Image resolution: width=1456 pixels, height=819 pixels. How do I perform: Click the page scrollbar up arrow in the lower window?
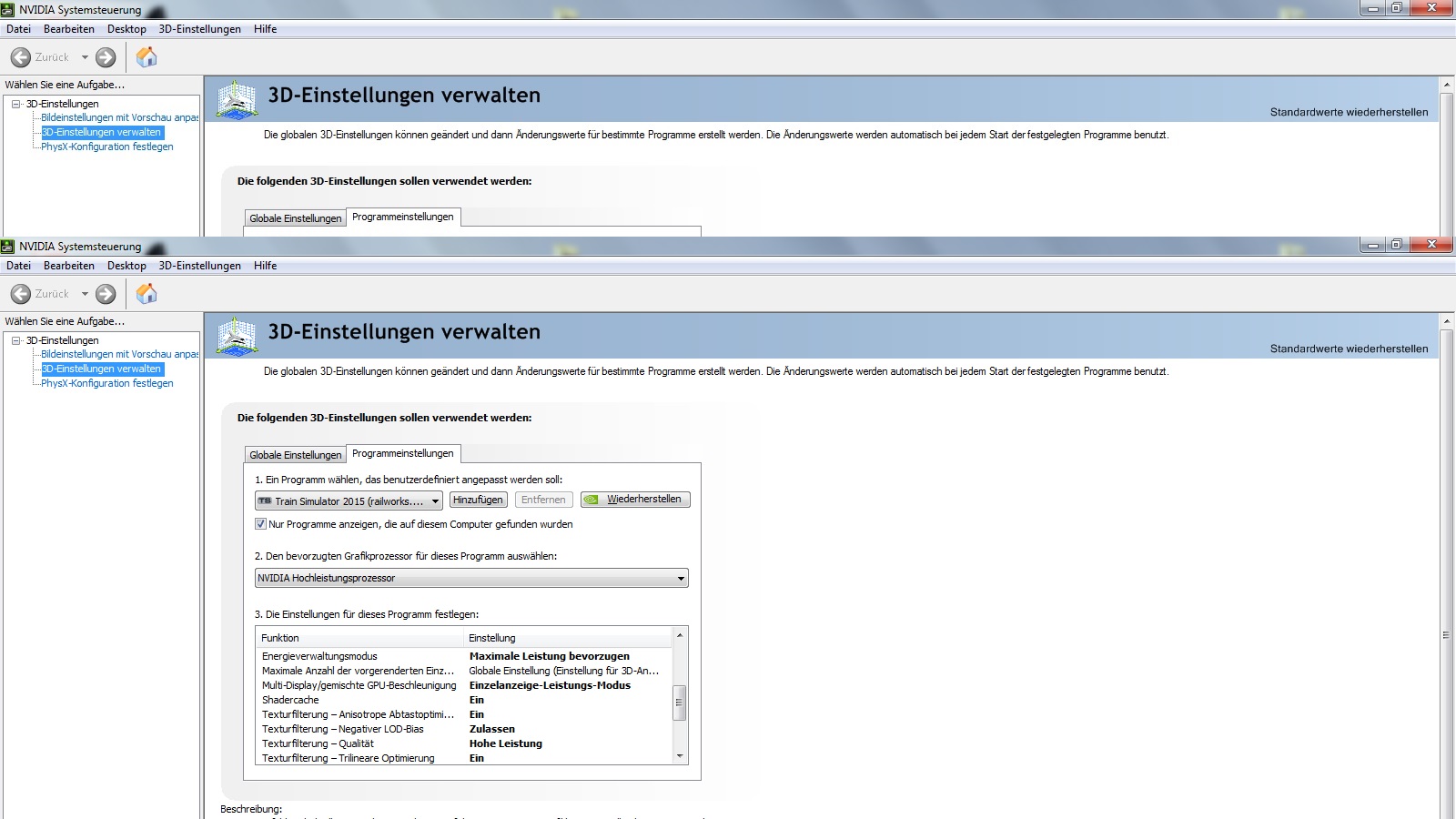pyautogui.click(x=1446, y=321)
